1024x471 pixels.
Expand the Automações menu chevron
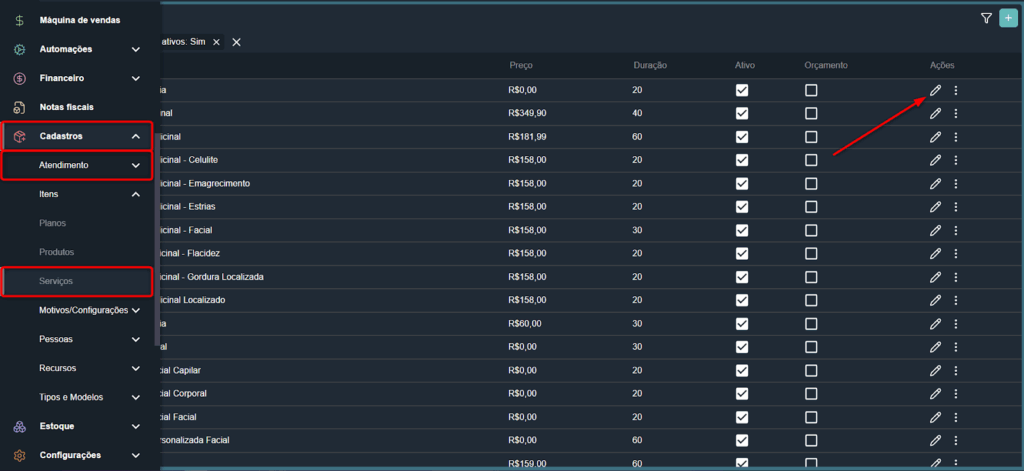136,49
